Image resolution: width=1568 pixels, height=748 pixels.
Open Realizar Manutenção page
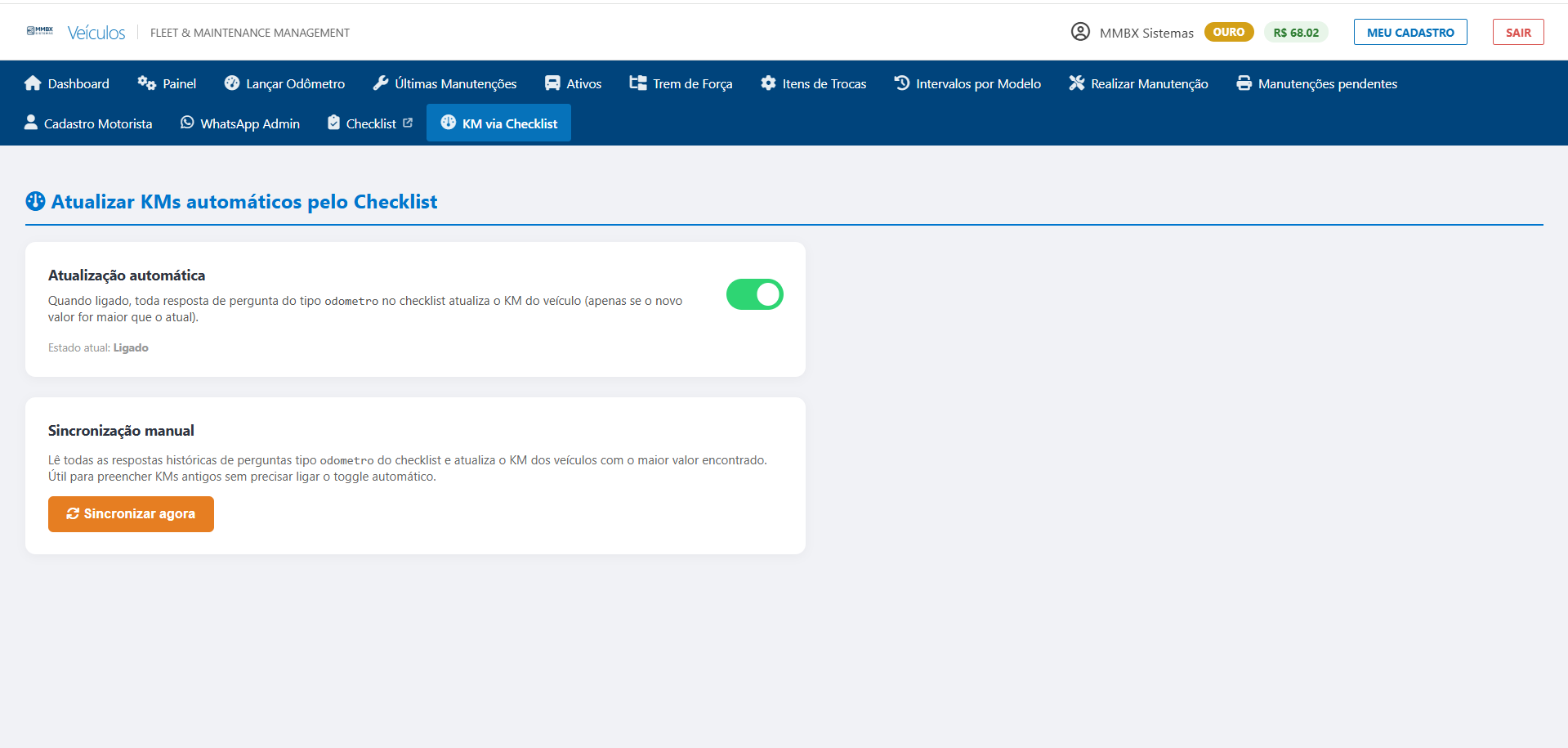[x=1138, y=83]
